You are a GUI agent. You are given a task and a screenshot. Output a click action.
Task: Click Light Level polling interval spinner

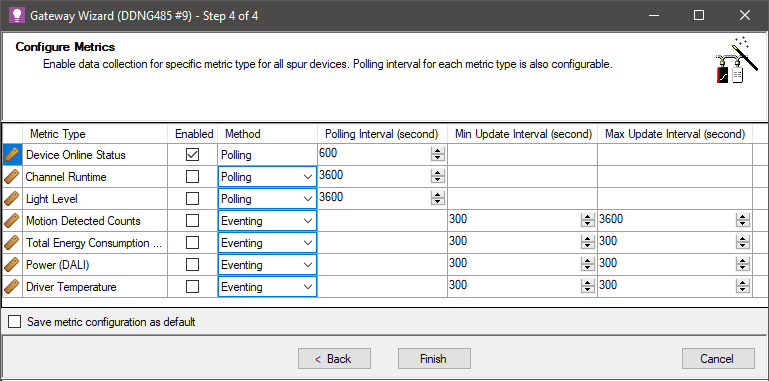click(x=437, y=199)
